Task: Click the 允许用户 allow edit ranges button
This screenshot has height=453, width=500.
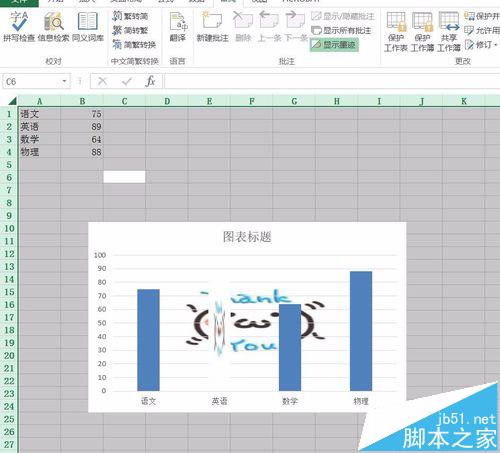Action: click(x=482, y=30)
